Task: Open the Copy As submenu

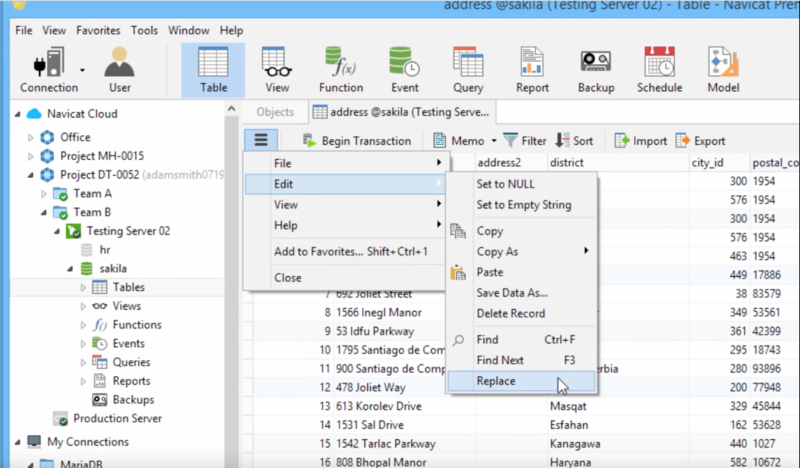Action: tap(521, 251)
